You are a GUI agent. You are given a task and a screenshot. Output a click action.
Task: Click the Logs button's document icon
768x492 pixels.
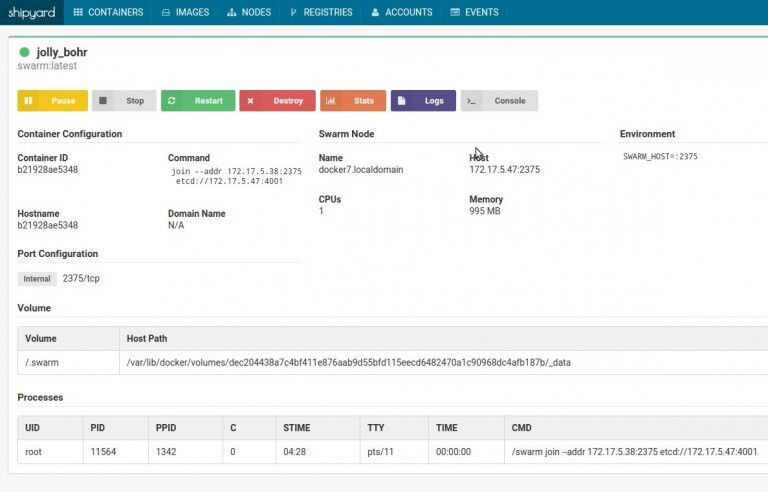tap(402, 100)
